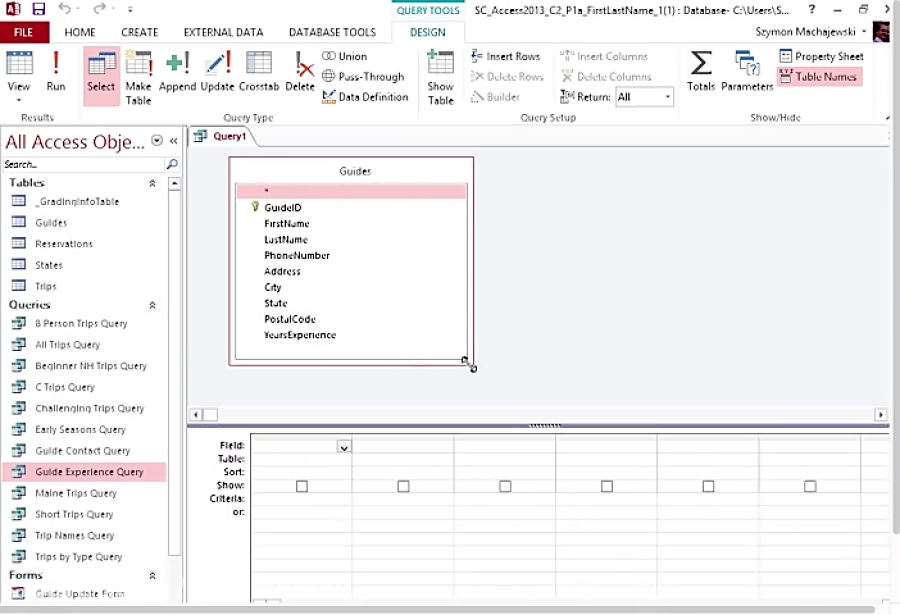
Task: Click the Delete query icon
Action: (300, 71)
